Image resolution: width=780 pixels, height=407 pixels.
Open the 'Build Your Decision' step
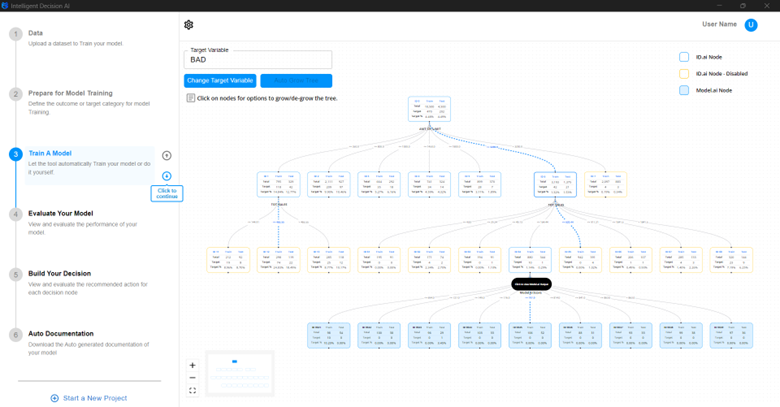(60, 274)
